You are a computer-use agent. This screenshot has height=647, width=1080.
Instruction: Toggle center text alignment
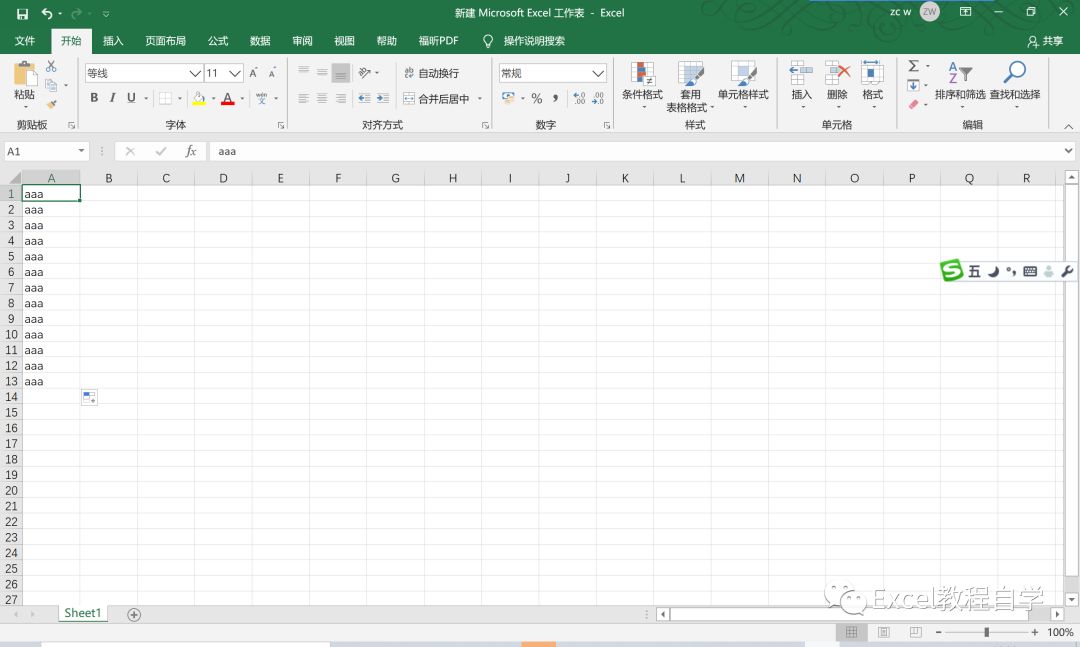[x=322, y=98]
